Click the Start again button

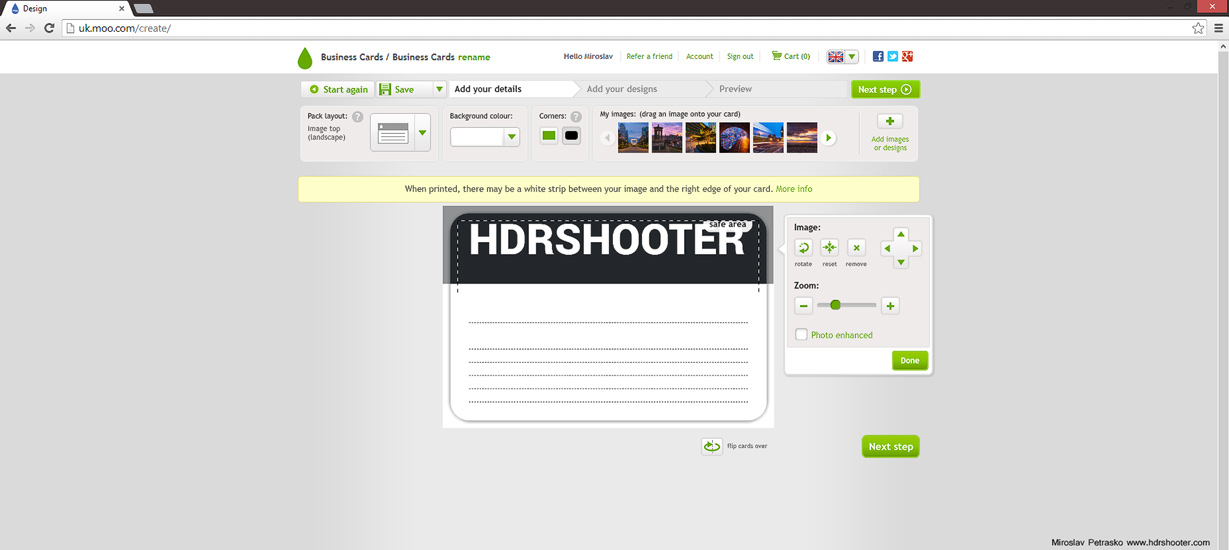[x=338, y=89]
